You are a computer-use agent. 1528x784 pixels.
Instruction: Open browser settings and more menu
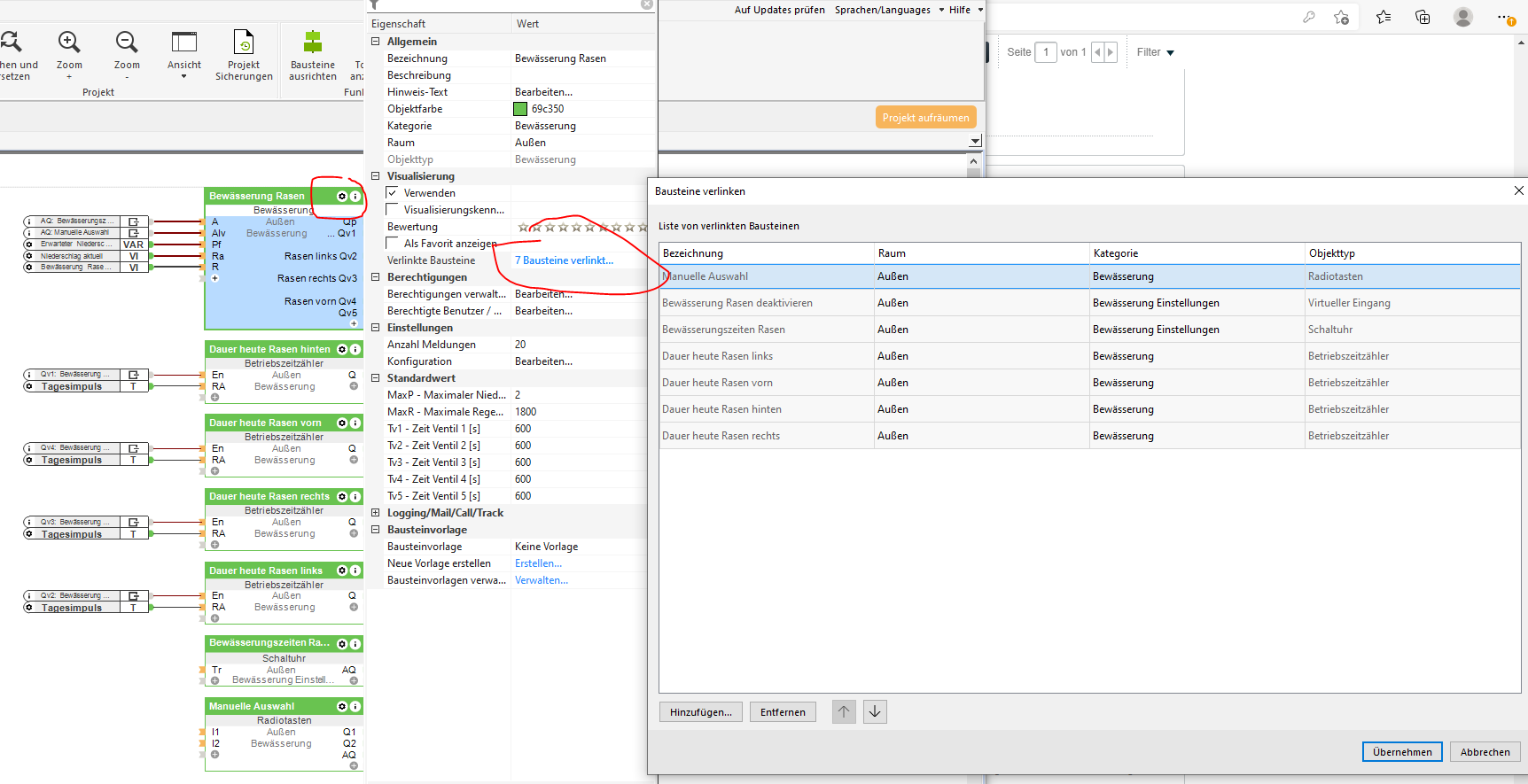pos(1504,17)
